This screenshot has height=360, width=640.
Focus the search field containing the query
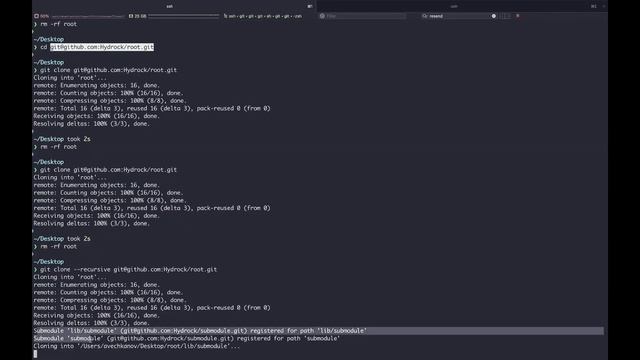point(459,16)
